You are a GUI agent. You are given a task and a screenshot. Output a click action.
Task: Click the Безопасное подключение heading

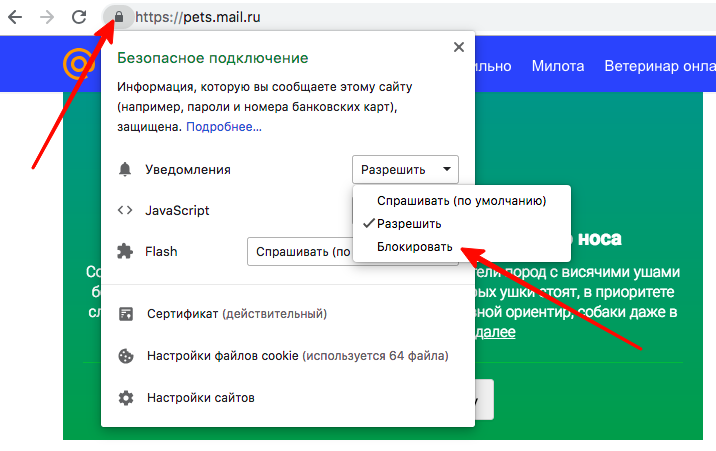[212, 58]
